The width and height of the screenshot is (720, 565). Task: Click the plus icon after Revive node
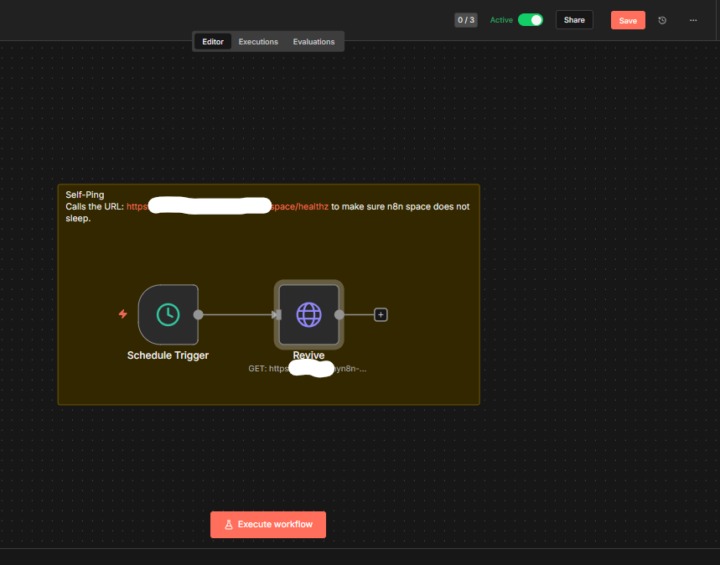click(380, 314)
